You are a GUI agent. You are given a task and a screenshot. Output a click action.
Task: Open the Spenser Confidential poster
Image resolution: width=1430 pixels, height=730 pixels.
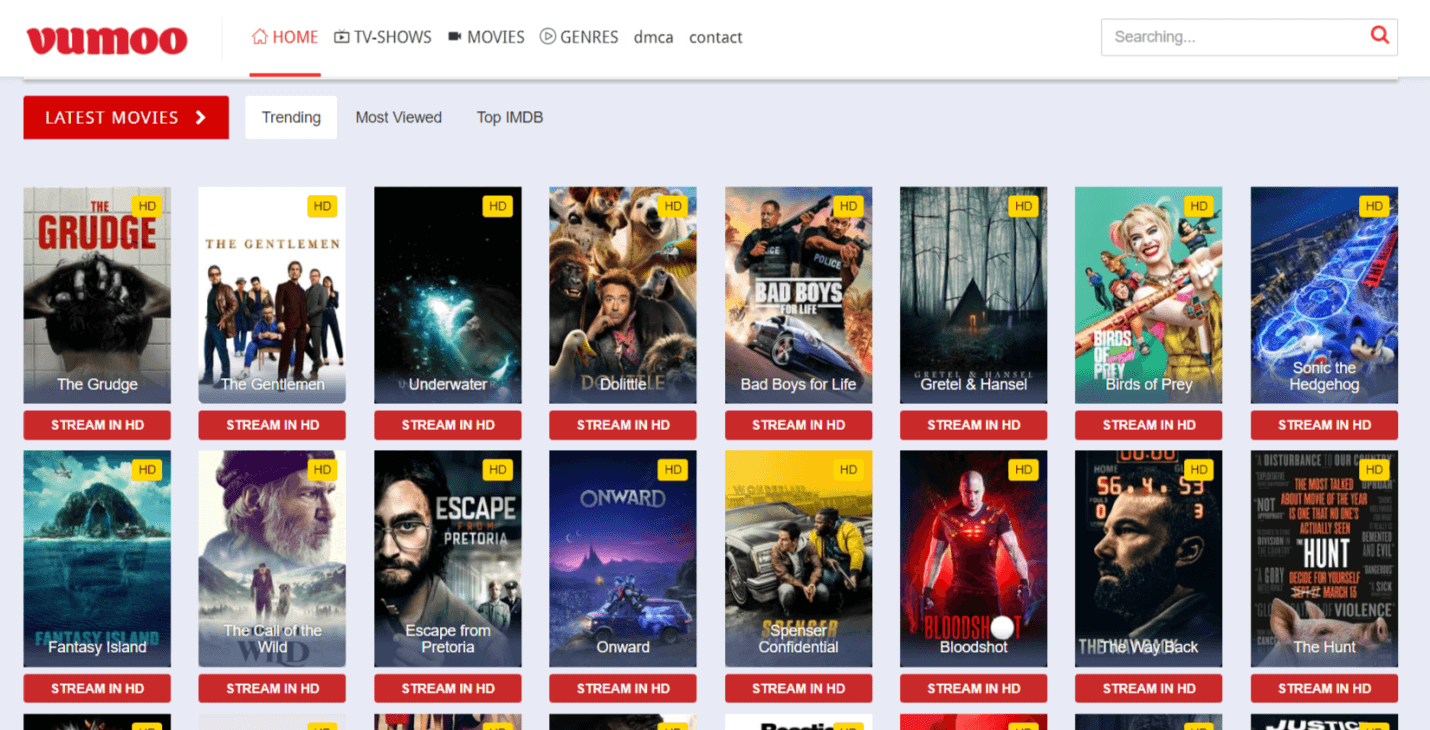798,559
